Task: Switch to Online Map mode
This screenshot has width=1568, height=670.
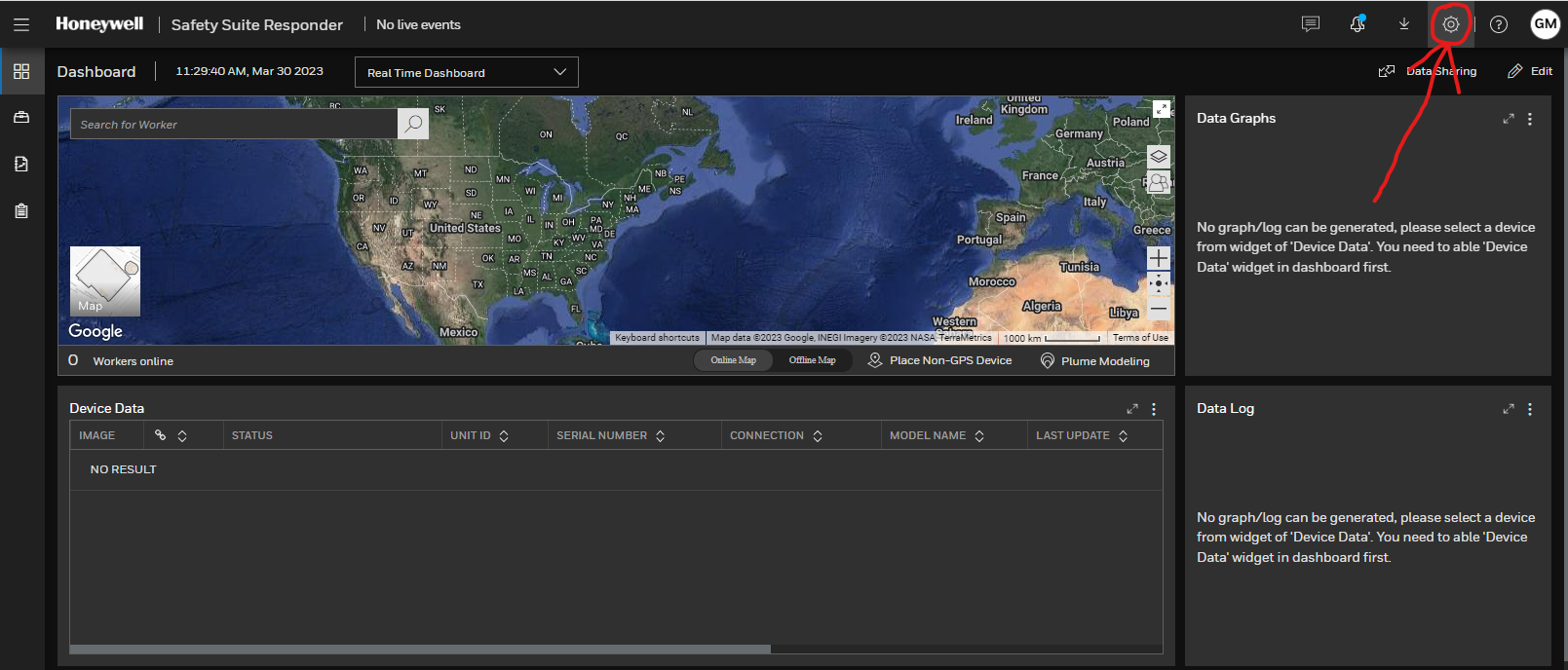Action: (x=733, y=360)
